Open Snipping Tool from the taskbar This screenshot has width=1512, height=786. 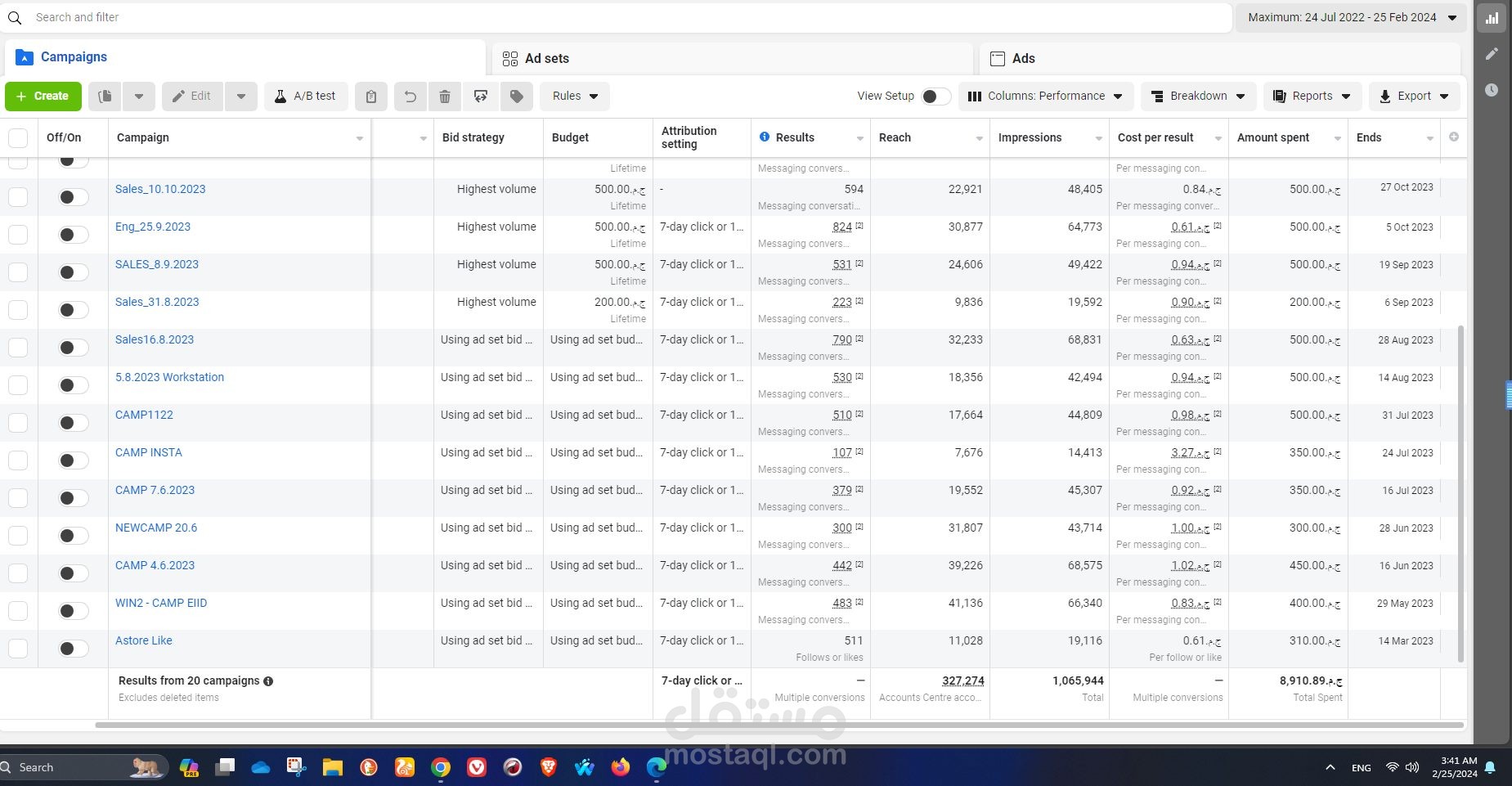coord(296,767)
